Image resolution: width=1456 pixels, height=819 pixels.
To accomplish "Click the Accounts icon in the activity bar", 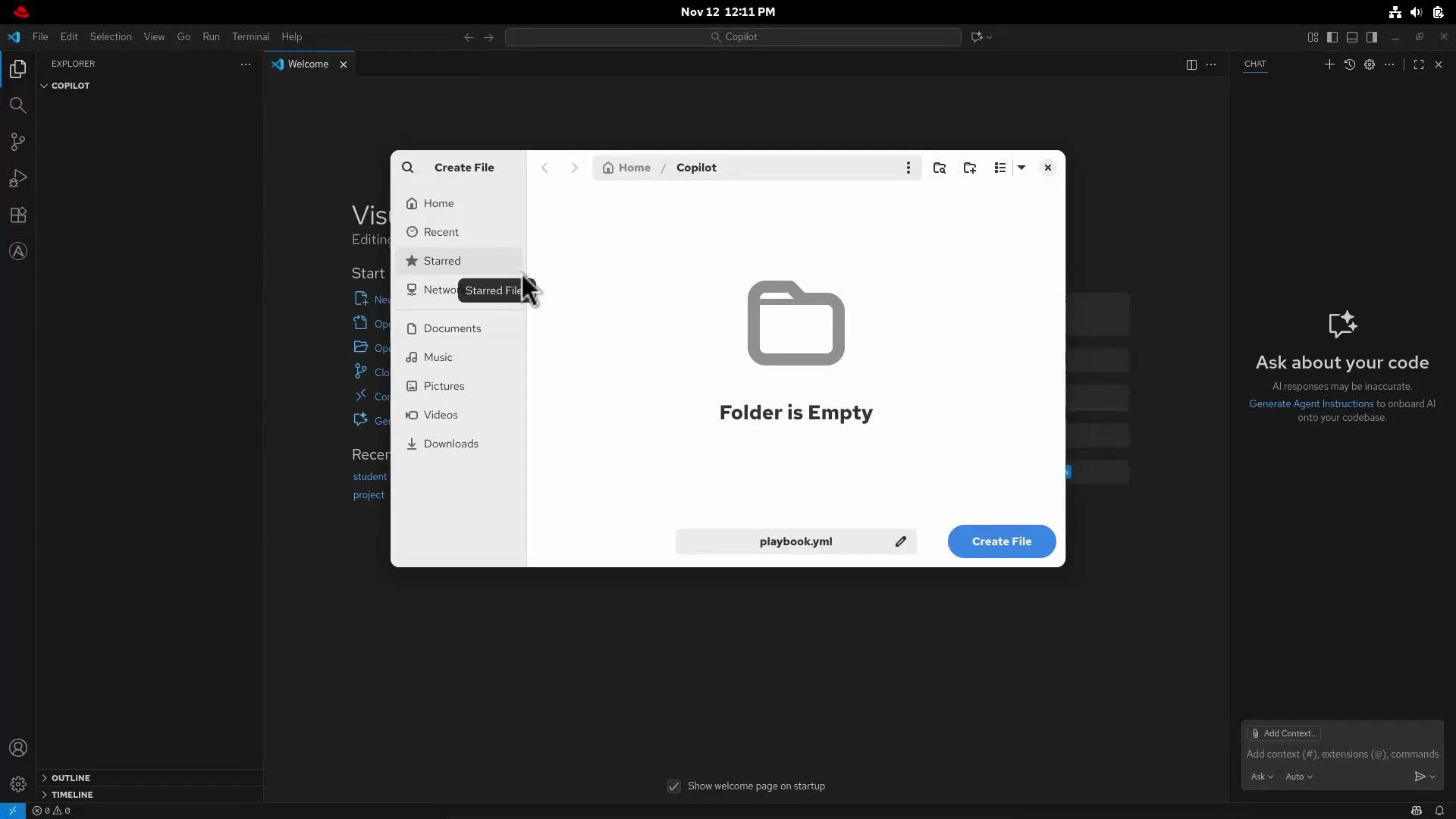I will pyautogui.click(x=17, y=748).
